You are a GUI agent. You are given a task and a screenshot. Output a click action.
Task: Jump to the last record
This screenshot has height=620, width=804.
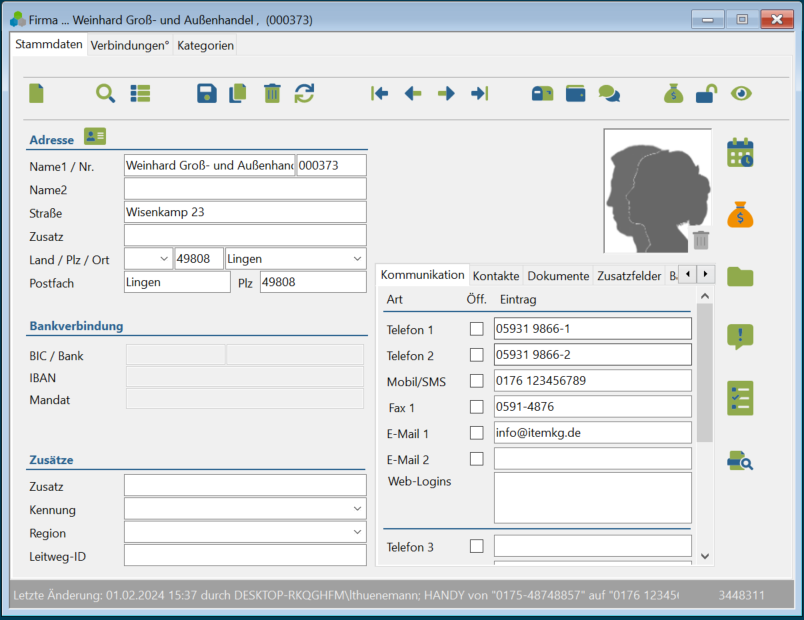[x=479, y=93]
